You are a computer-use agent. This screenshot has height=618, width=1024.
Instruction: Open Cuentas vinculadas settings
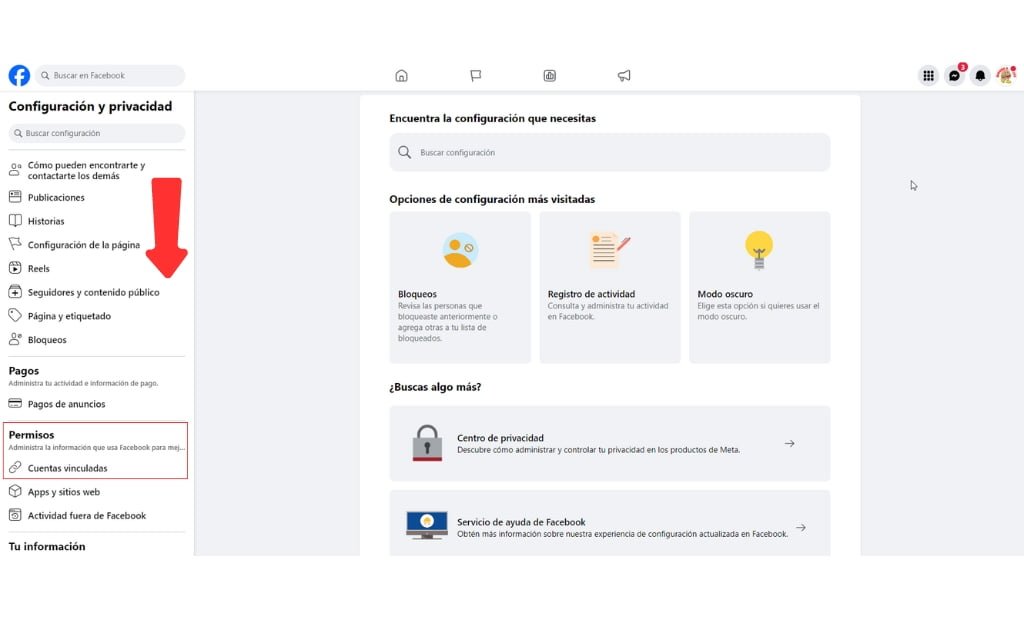click(66, 468)
